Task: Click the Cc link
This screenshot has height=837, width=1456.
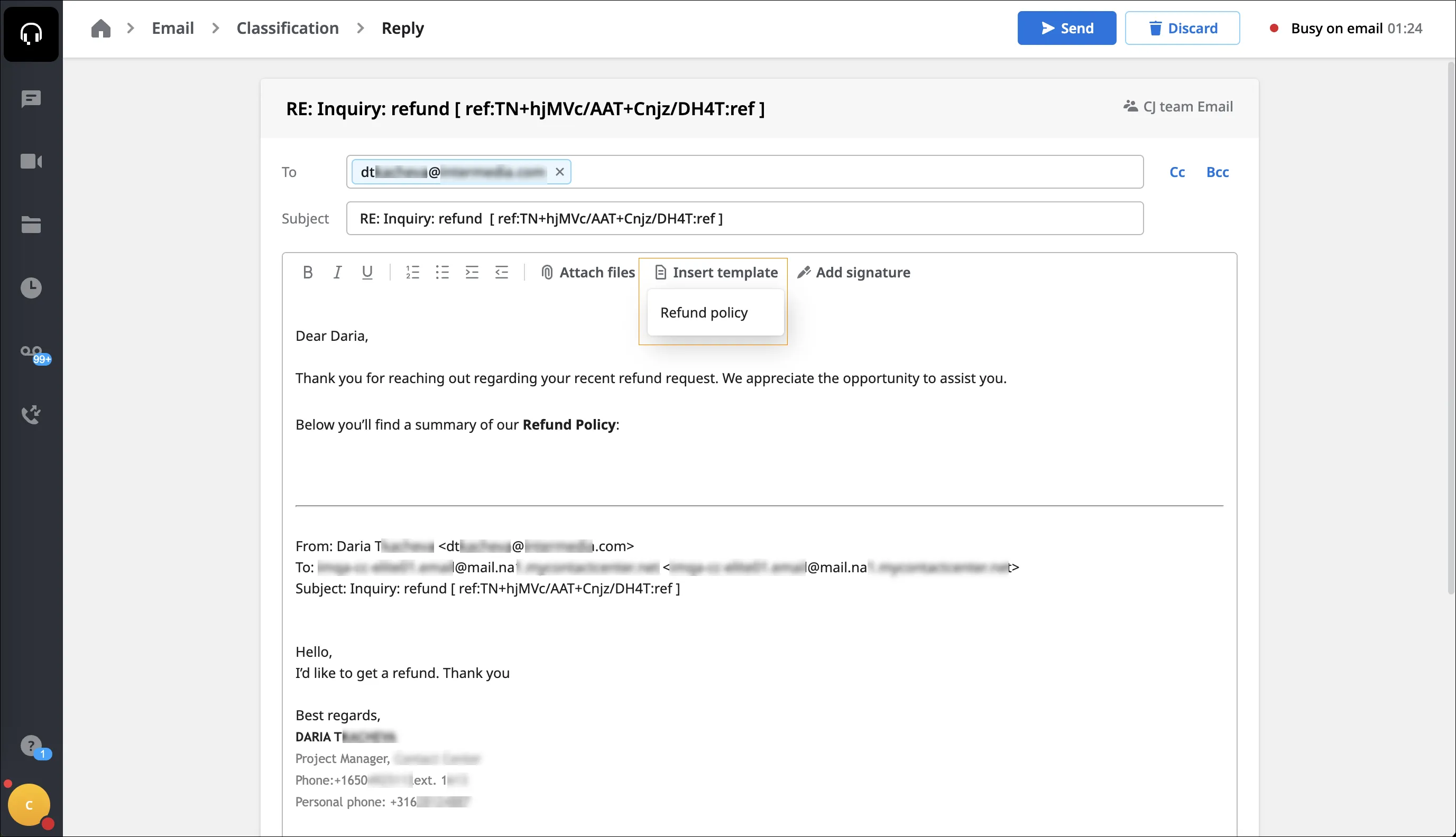Action: tap(1177, 172)
